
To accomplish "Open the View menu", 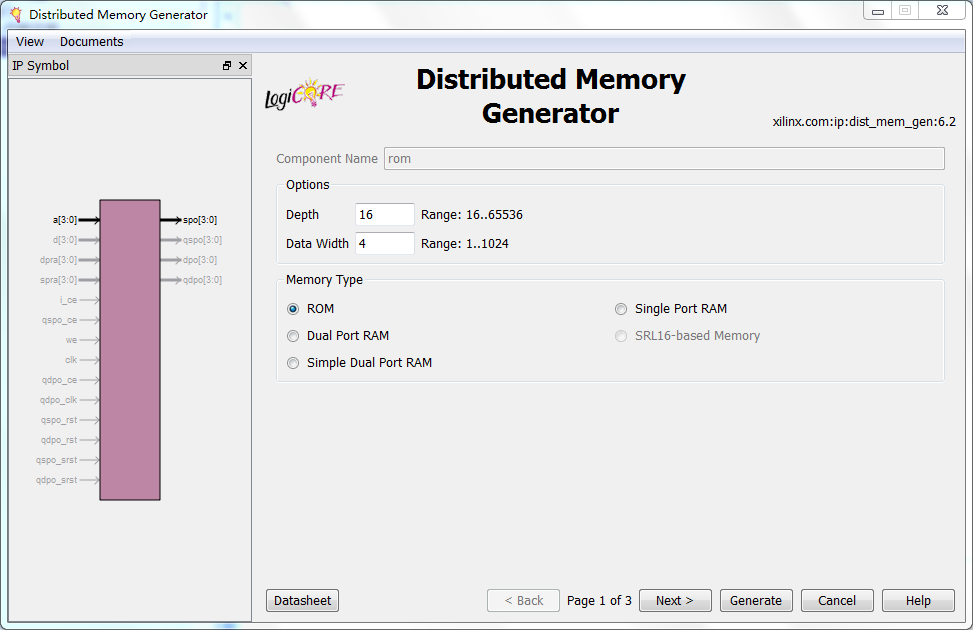I will 30,42.
